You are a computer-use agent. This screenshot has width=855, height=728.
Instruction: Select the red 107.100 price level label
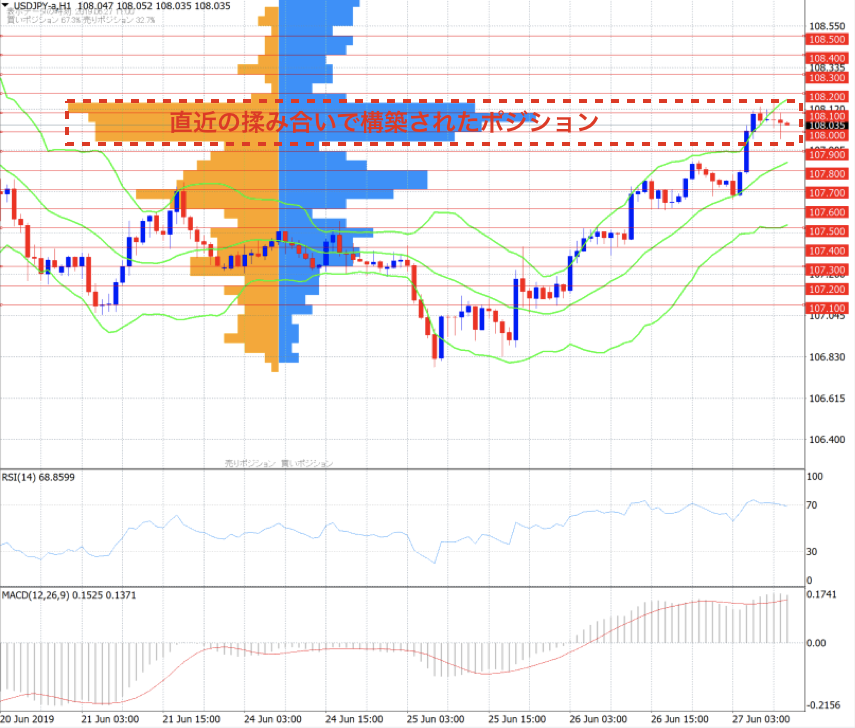coord(827,308)
